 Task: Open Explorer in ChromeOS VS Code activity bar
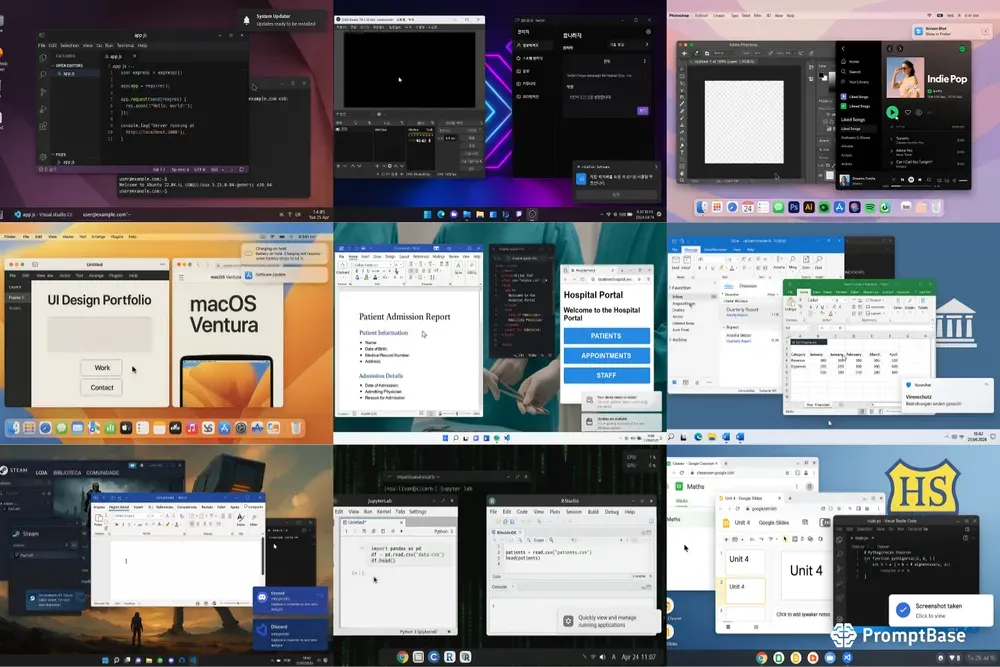click(x=839, y=541)
